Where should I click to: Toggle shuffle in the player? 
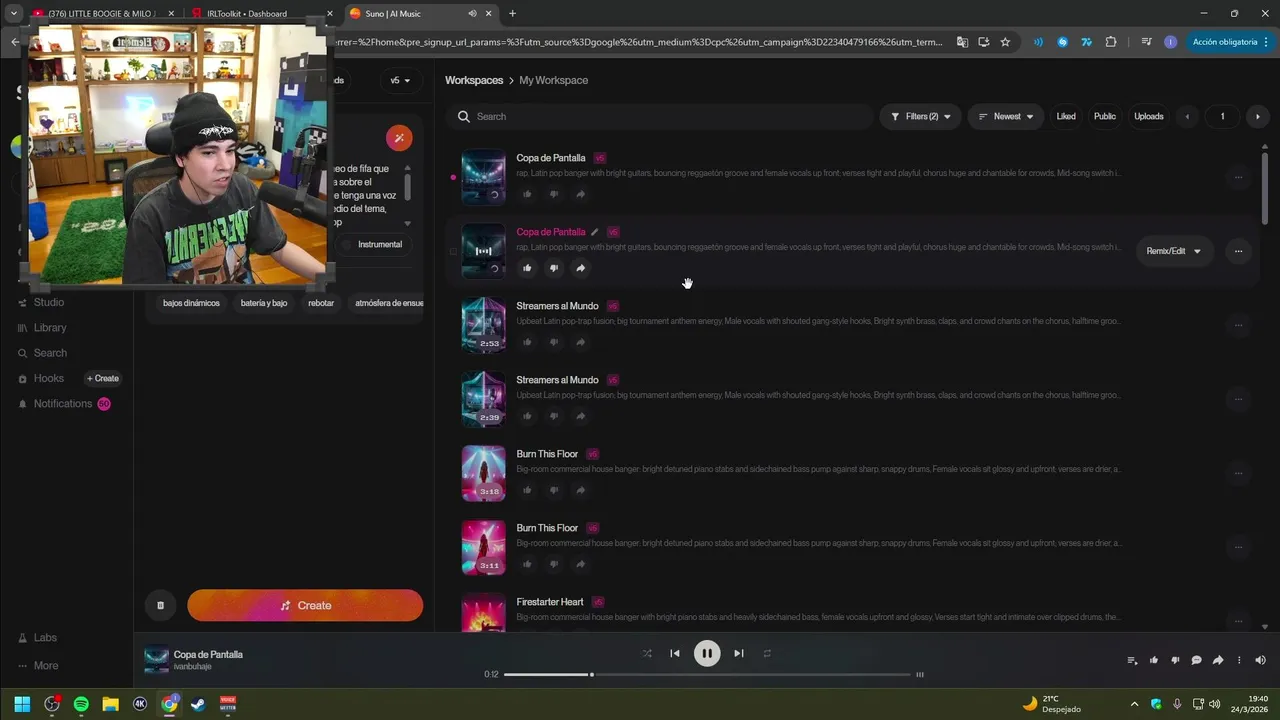(x=647, y=653)
